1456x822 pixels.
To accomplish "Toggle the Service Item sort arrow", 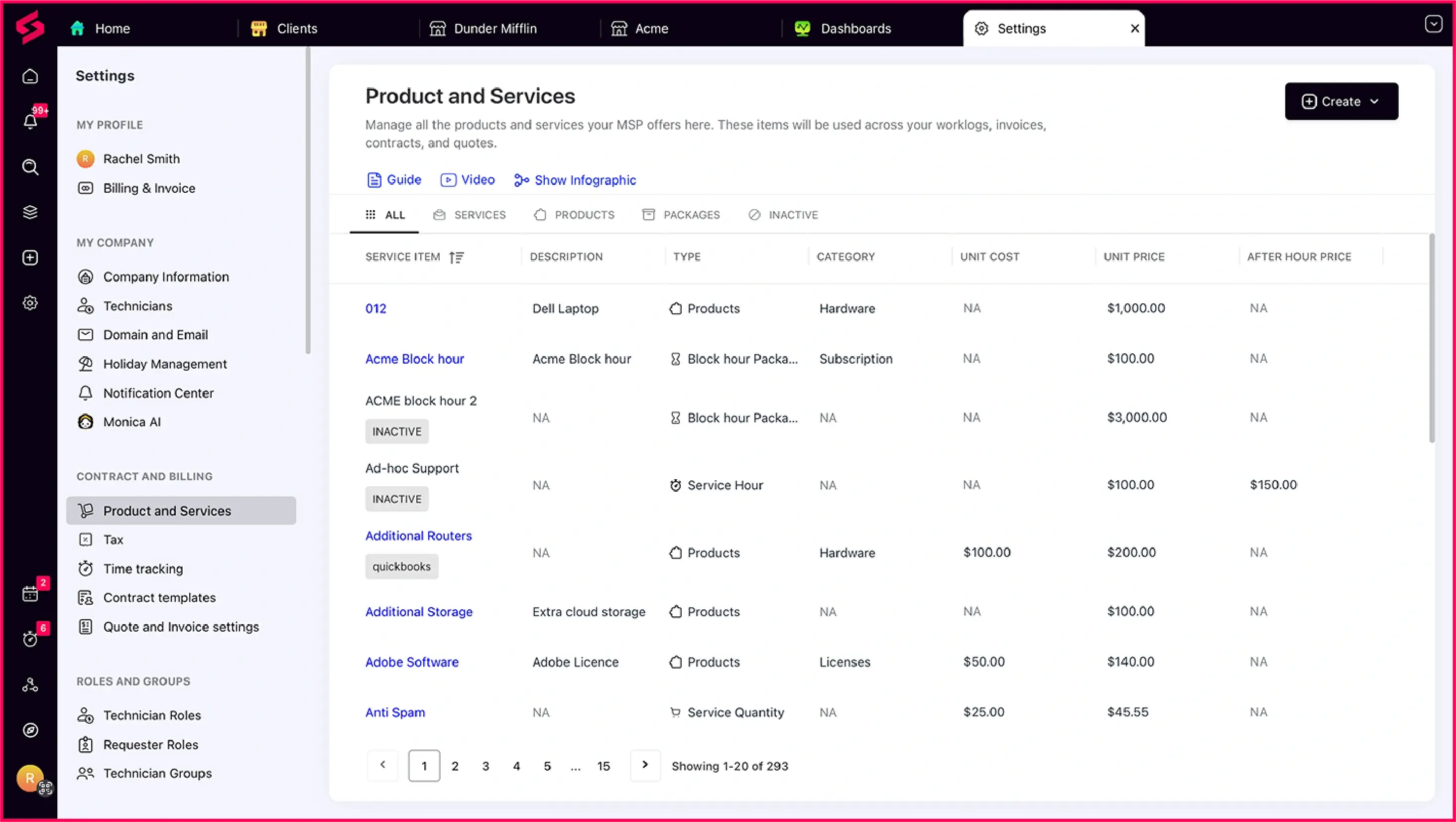I will click(457, 257).
